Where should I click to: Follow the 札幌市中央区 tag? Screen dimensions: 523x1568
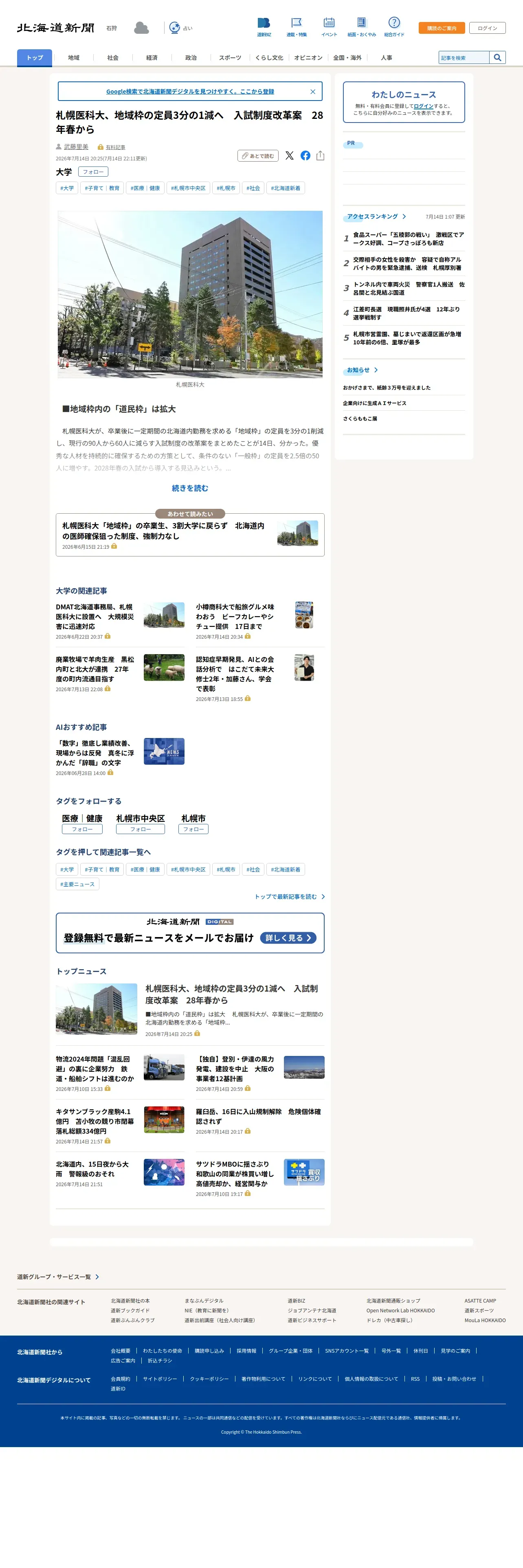141,829
